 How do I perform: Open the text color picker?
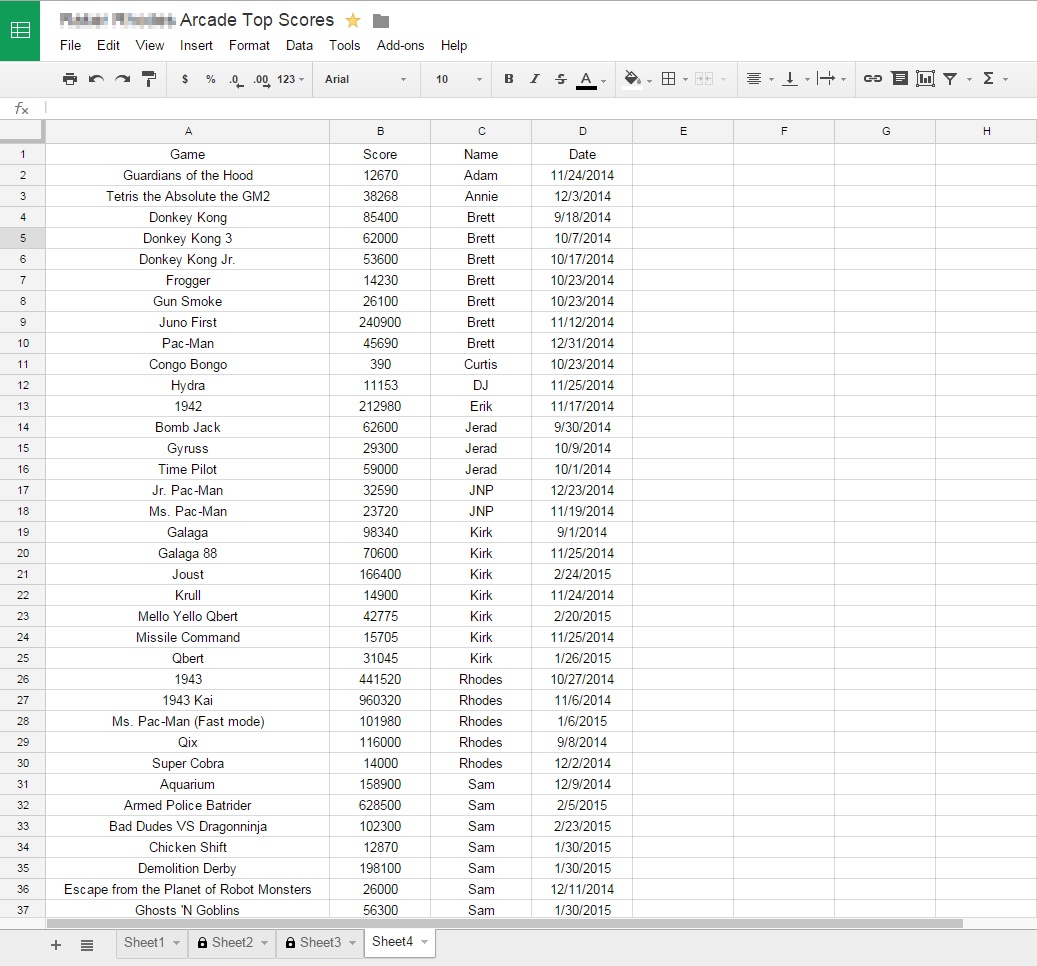(x=586, y=80)
